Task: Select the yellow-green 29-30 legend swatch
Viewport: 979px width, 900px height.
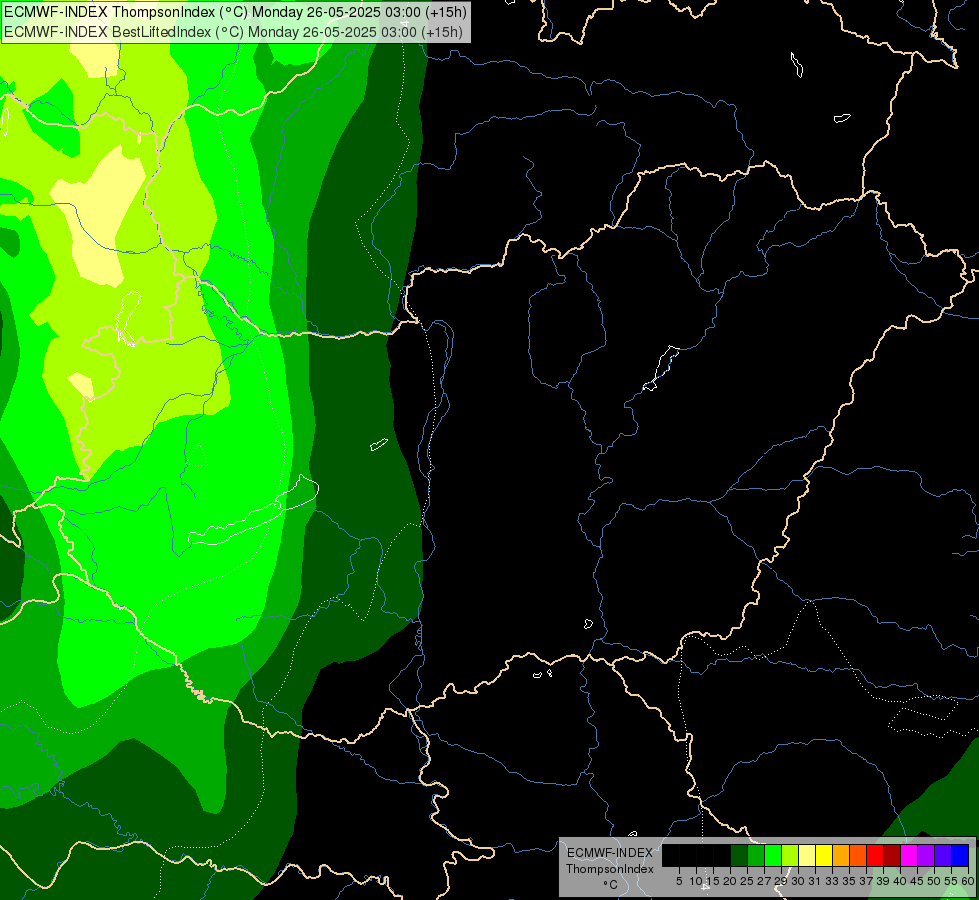Action: [x=790, y=855]
